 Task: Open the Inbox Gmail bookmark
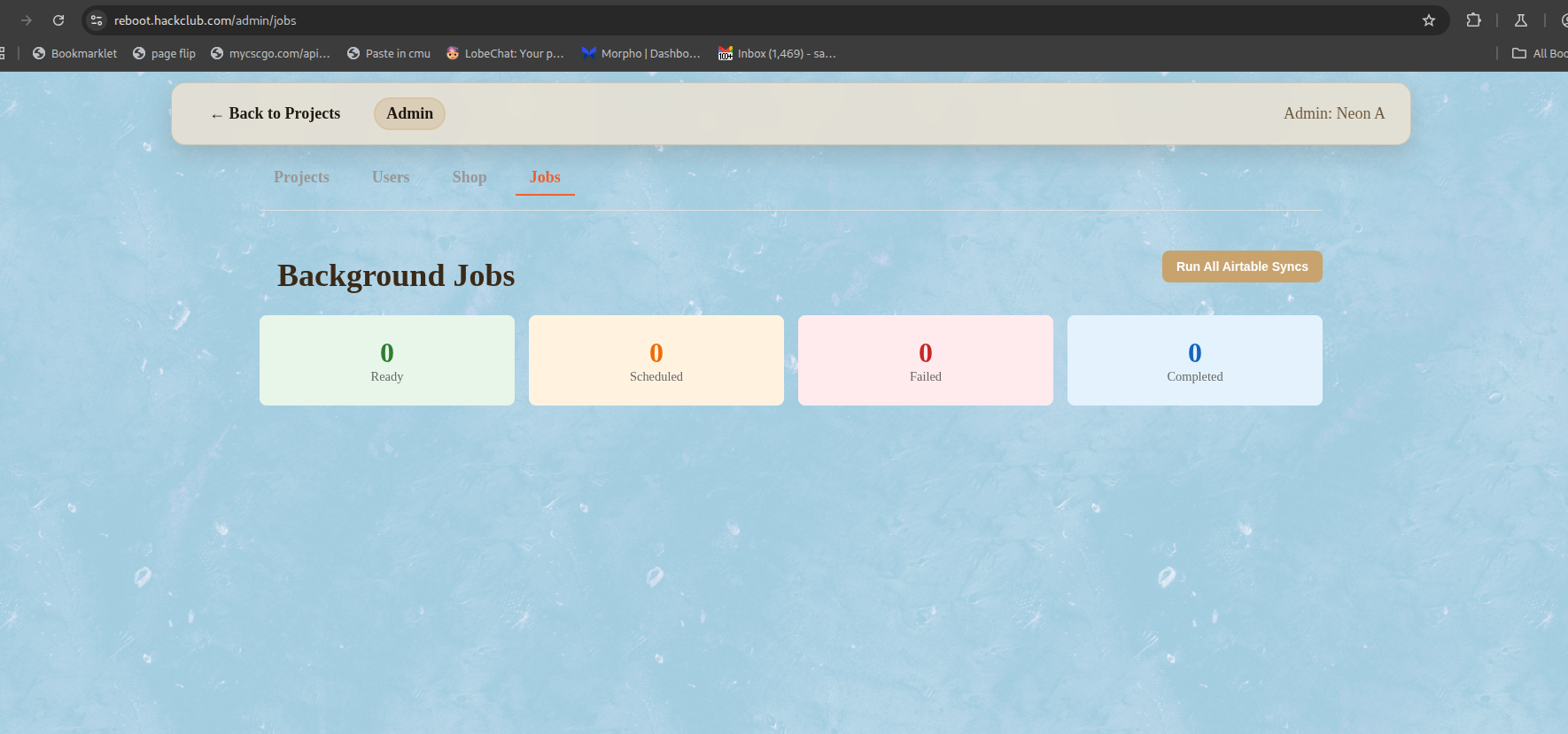tap(777, 53)
